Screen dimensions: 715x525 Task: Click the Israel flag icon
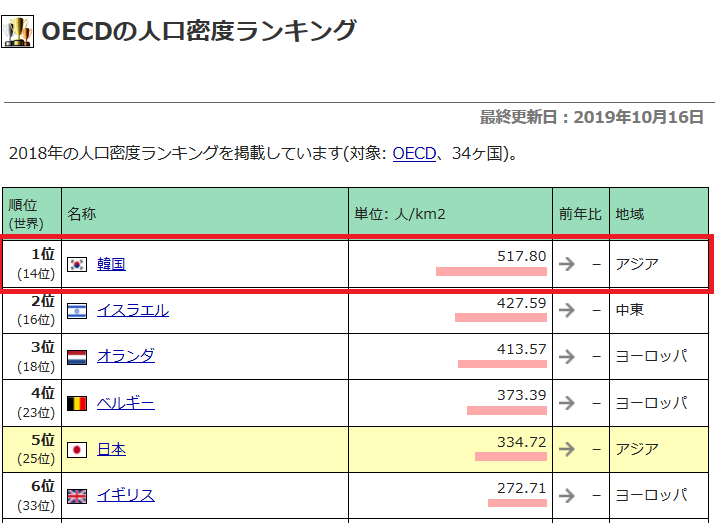(77, 311)
